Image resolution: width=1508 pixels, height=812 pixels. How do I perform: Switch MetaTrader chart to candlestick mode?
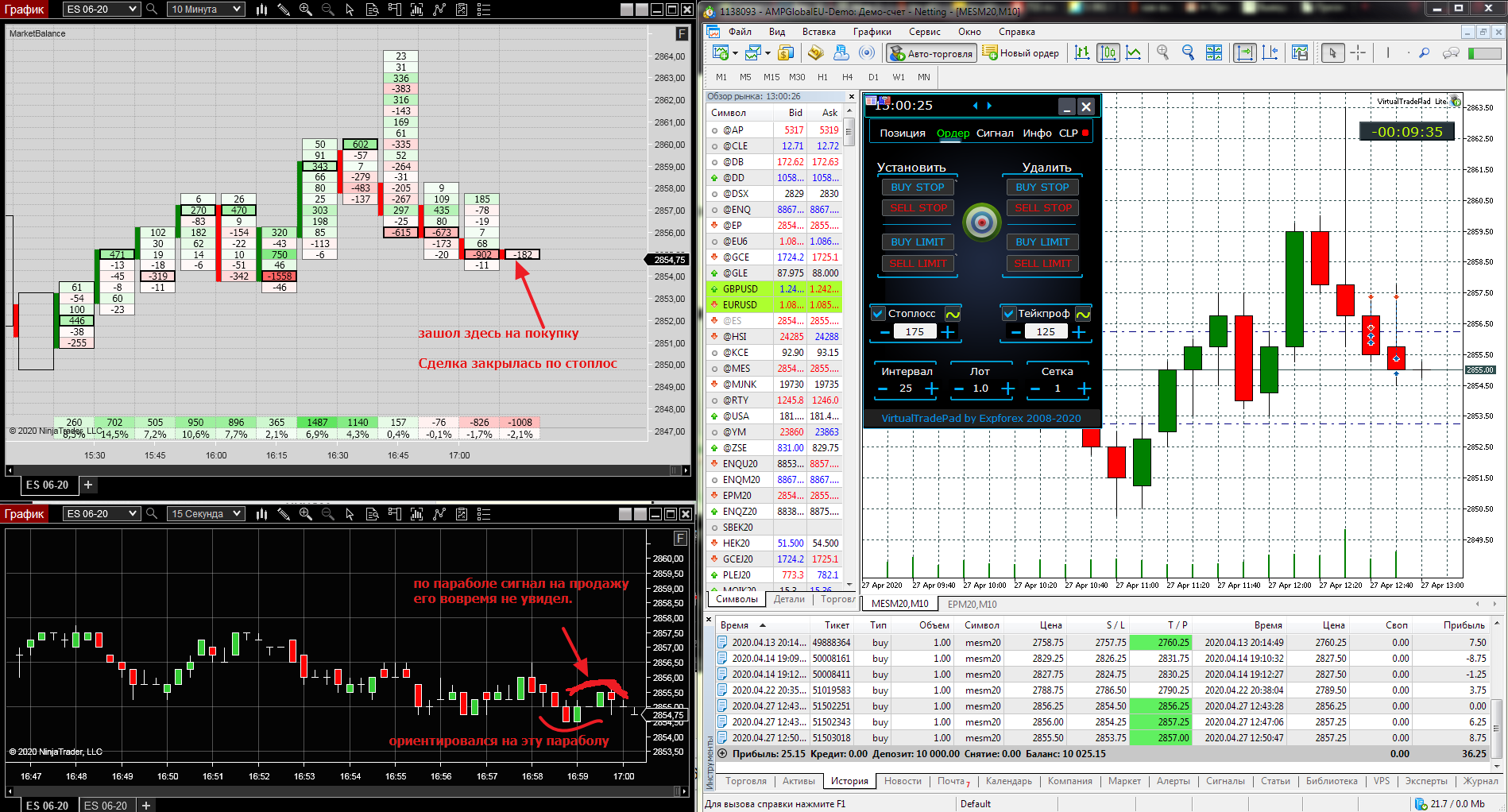click(x=1108, y=53)
